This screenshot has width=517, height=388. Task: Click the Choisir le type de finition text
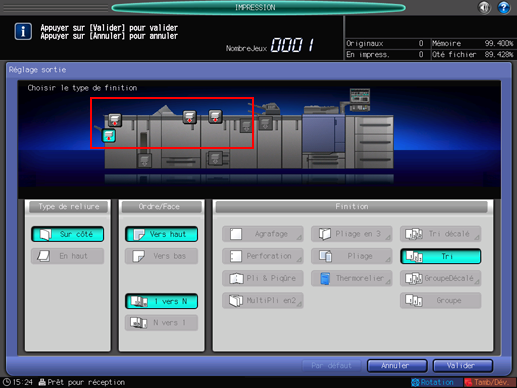point(82,88)
